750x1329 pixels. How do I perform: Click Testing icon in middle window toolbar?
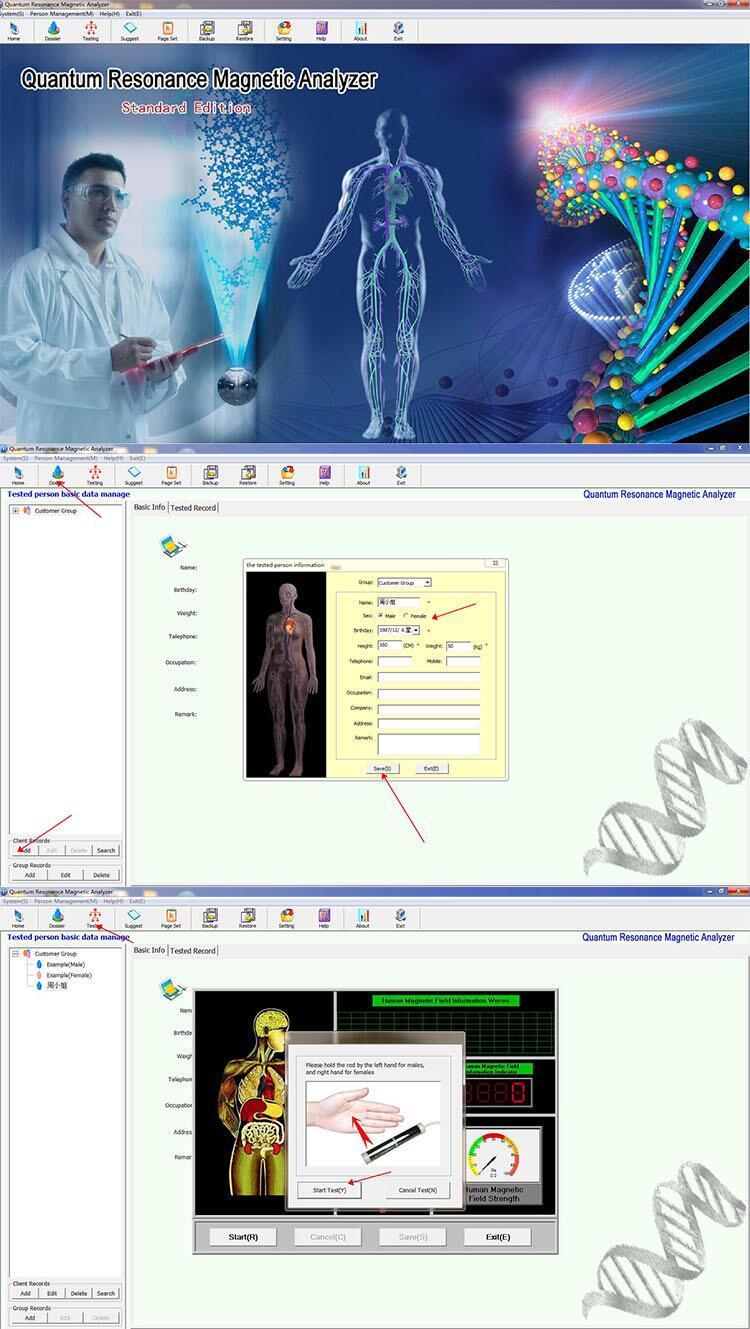(94, 475)
